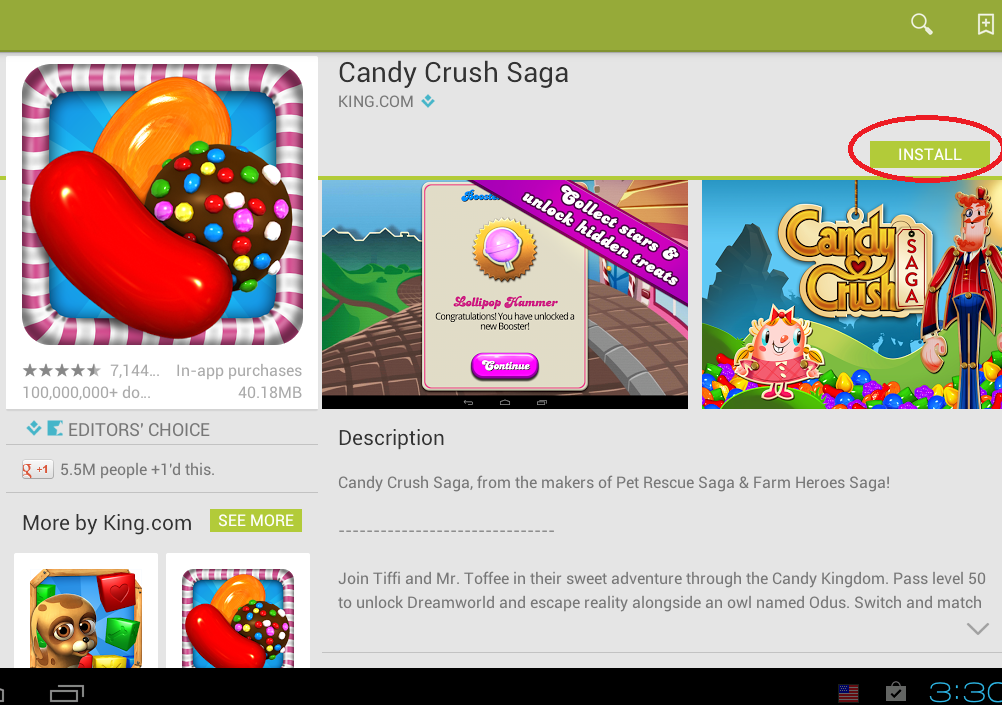Image resolution: width=1002 pixels, height=705 pixels.
Task: Open recent apps from the navigation bar
Action: click(x=66, y=693)
